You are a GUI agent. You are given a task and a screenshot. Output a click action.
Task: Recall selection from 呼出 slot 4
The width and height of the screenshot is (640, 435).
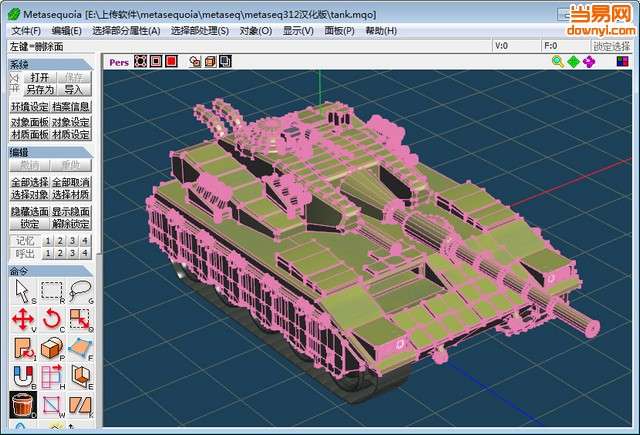pyautogui.click(x=85, y=253)
